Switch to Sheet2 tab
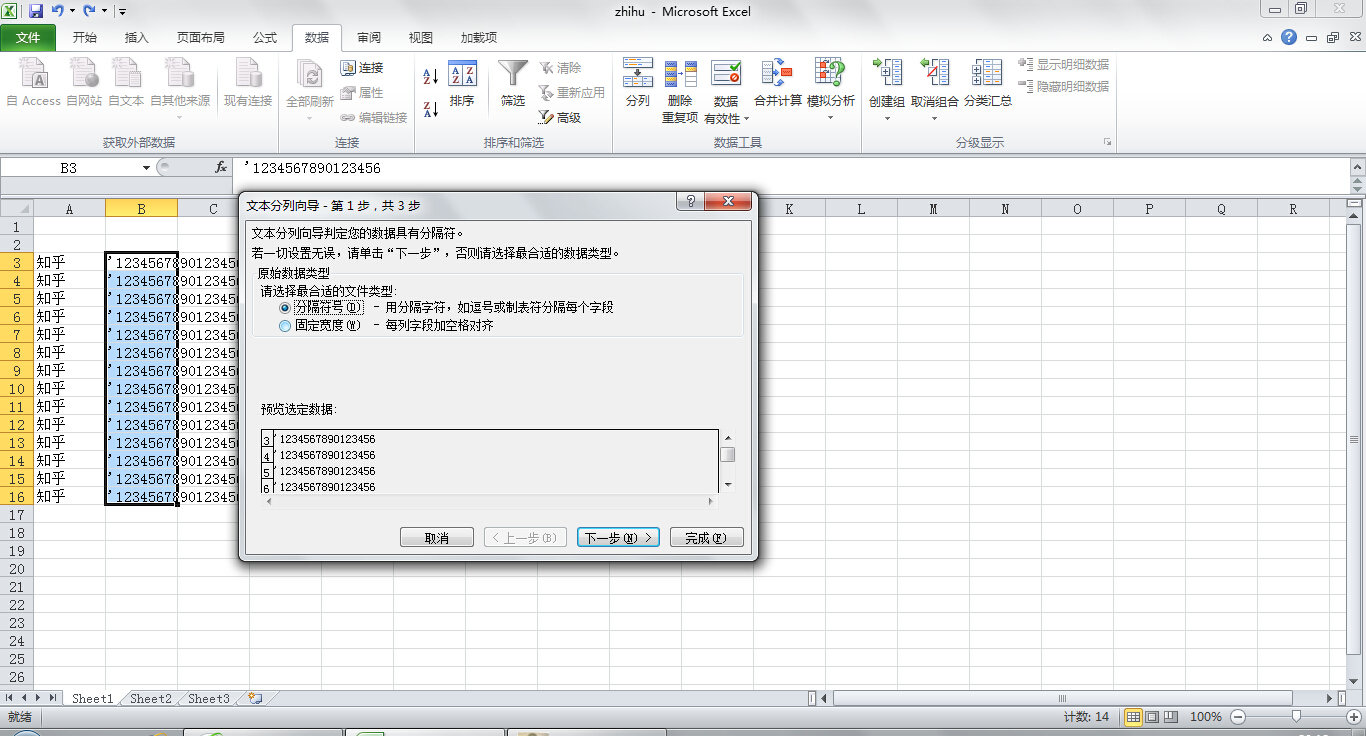1366x736 pixels. [151, 699]
